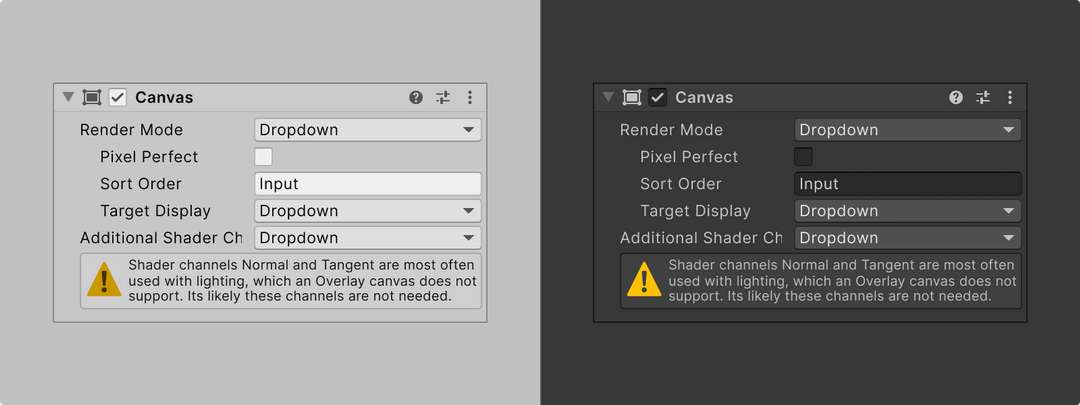Click the Sort Order input in dark panel
Image resolution: width=1080 pixels, height=405 pixels.
[x=908, y=184]
